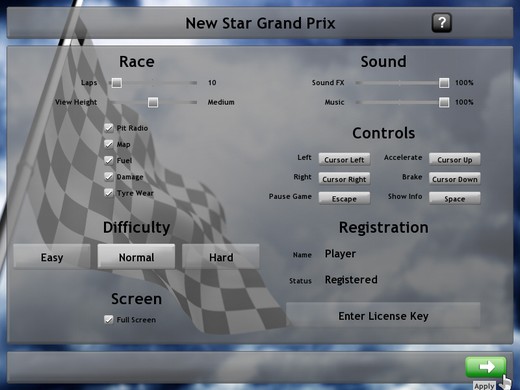Click the View Height slider handle
Viewport: 520px width, 390px height.
pyautogui.click(x=153, y=102)
